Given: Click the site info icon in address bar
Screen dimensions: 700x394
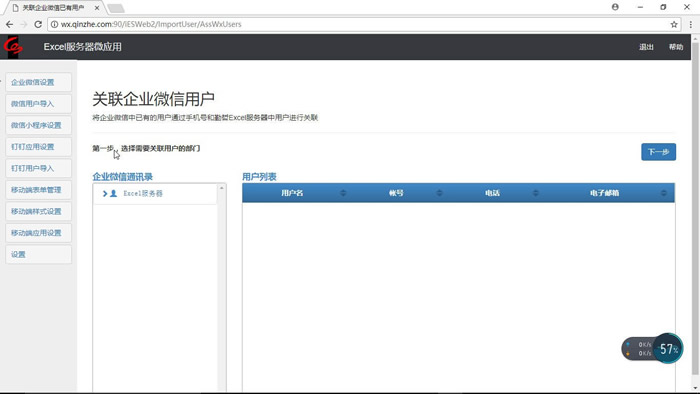Looking at the screenshot, I should point(54,24).
